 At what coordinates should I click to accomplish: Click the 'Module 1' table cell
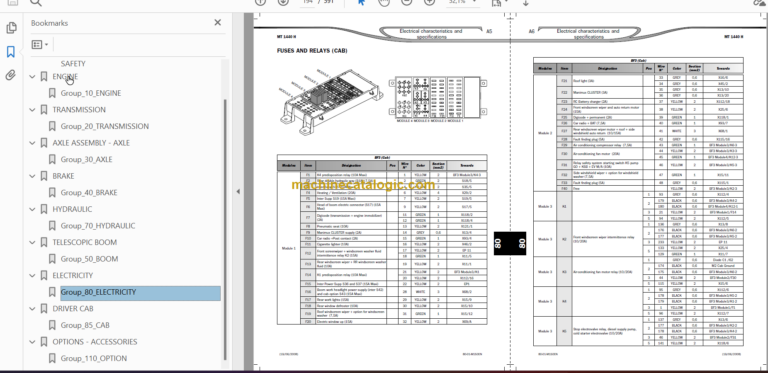[289, 248]
